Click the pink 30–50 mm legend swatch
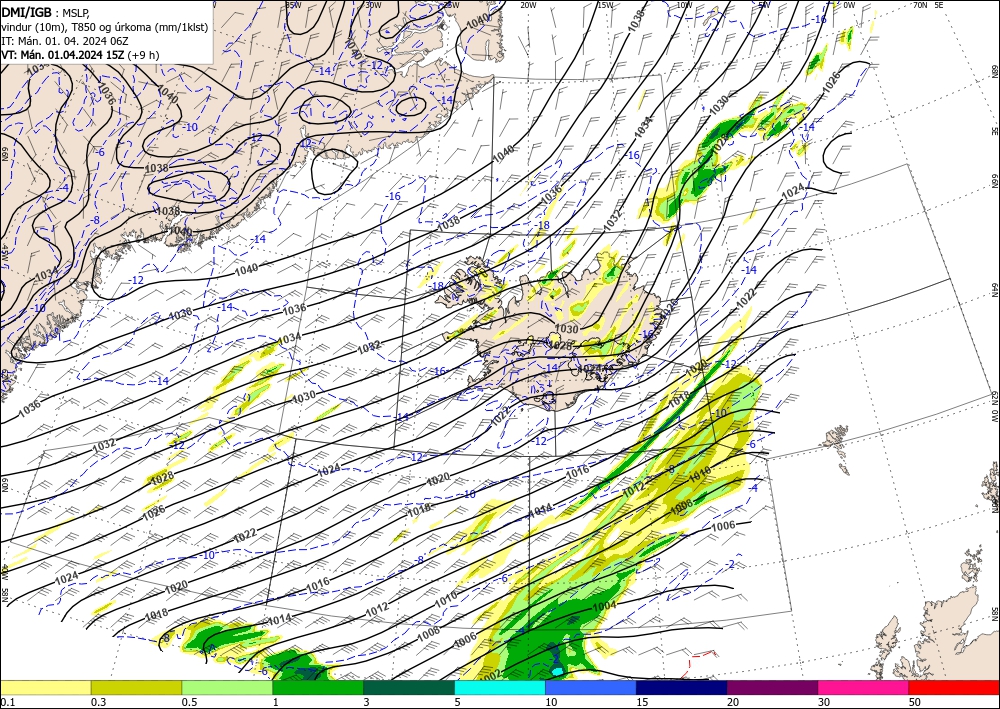 coord(864,687)
